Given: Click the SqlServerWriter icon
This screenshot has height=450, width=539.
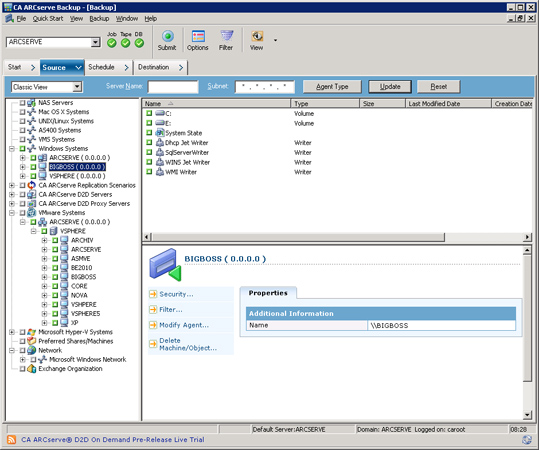Looking at the screenshot, I should (x=160, y=152).
